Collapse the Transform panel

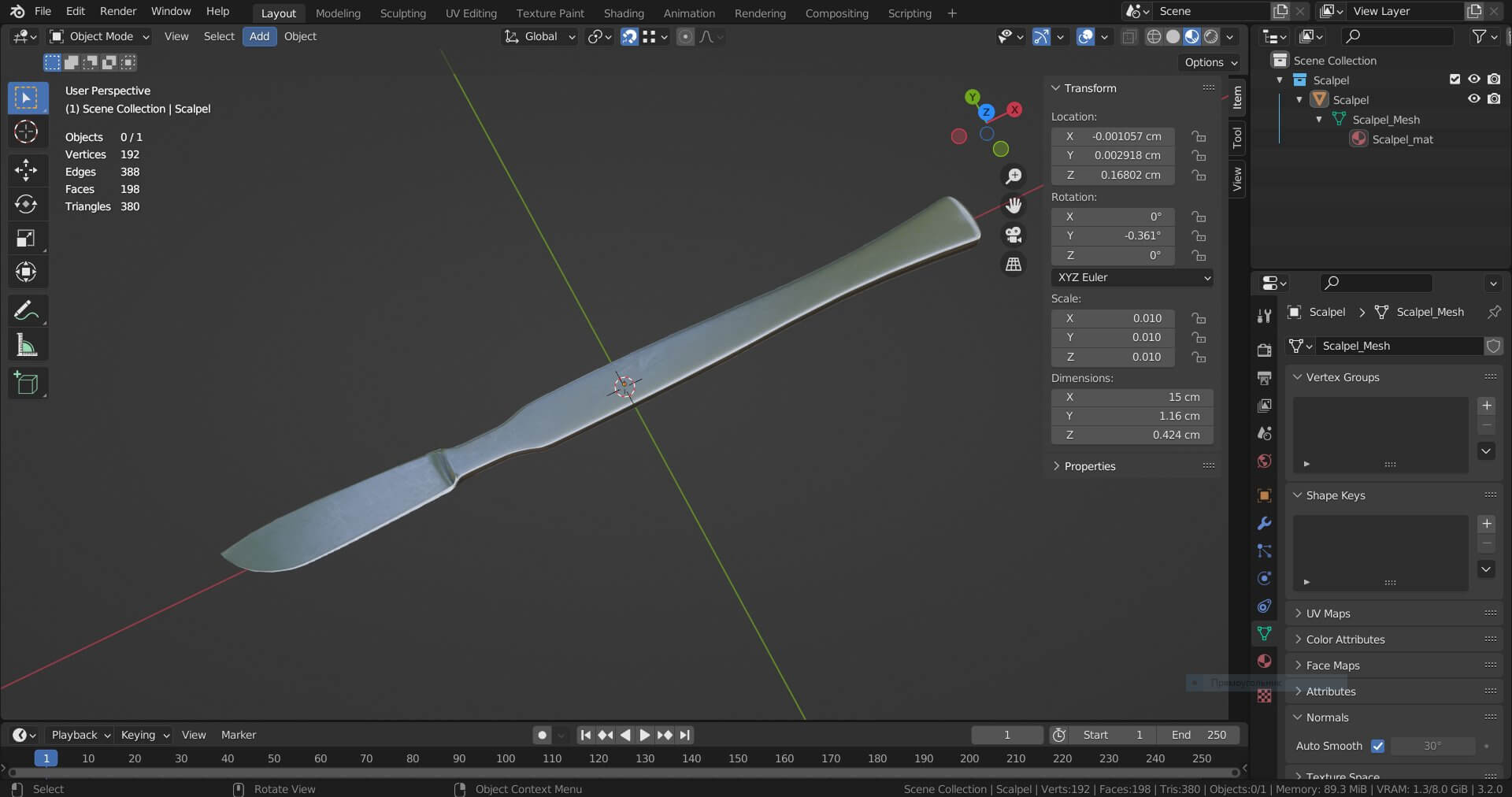pos(1090,88)
